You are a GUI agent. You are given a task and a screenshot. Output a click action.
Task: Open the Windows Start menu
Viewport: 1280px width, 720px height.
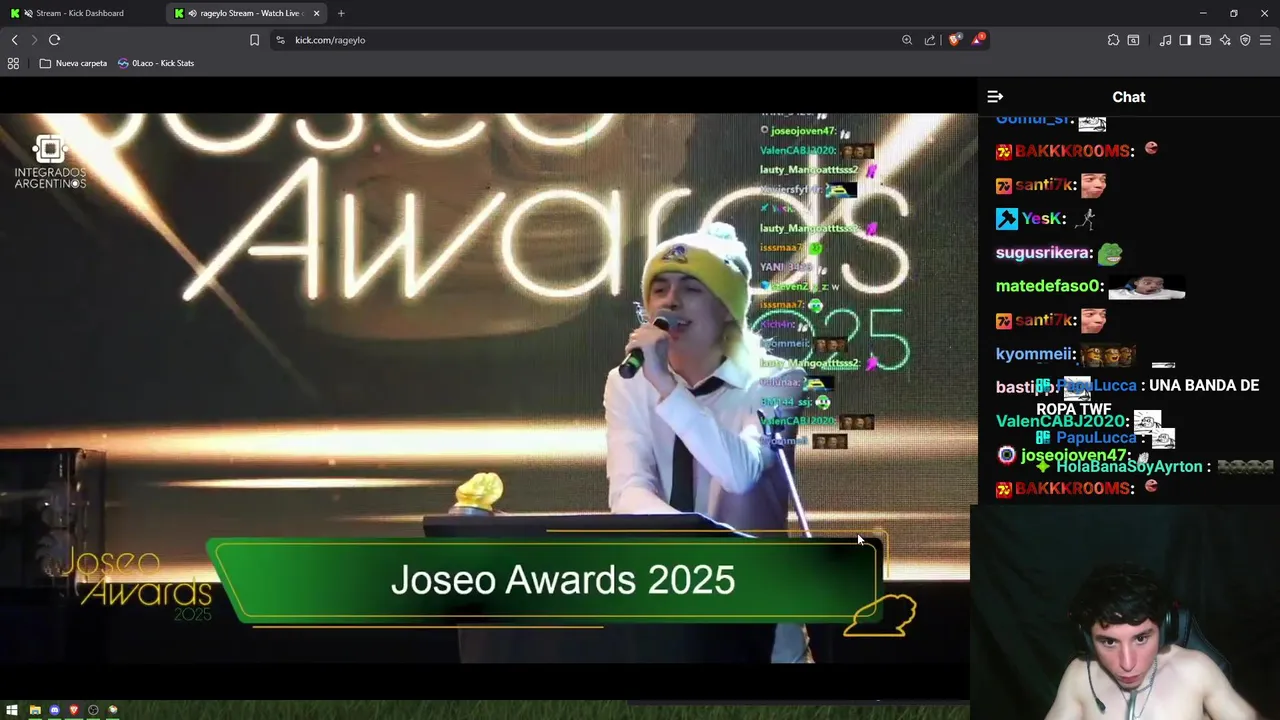pos(12,710)
